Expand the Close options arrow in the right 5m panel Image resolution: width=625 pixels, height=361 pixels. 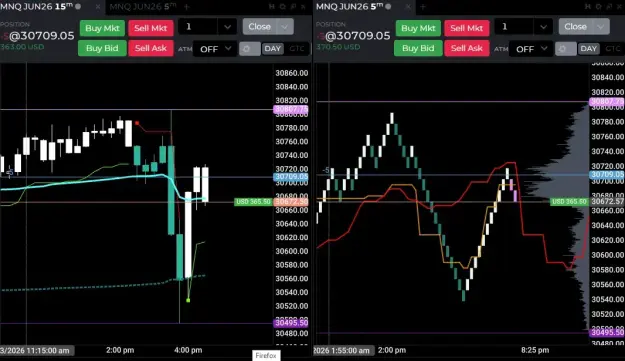point(601,27)
